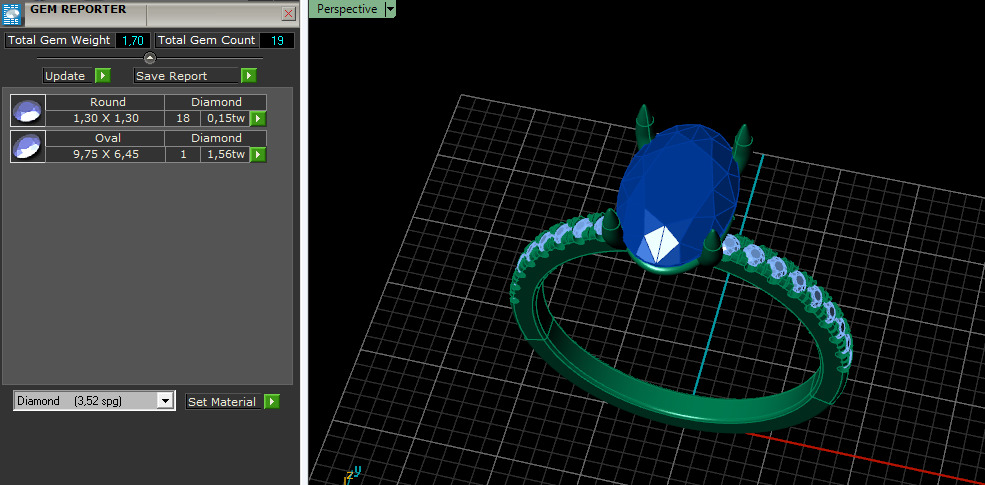Click the Oval shape cell
This screenshot has width=985, height=485.
106,138
